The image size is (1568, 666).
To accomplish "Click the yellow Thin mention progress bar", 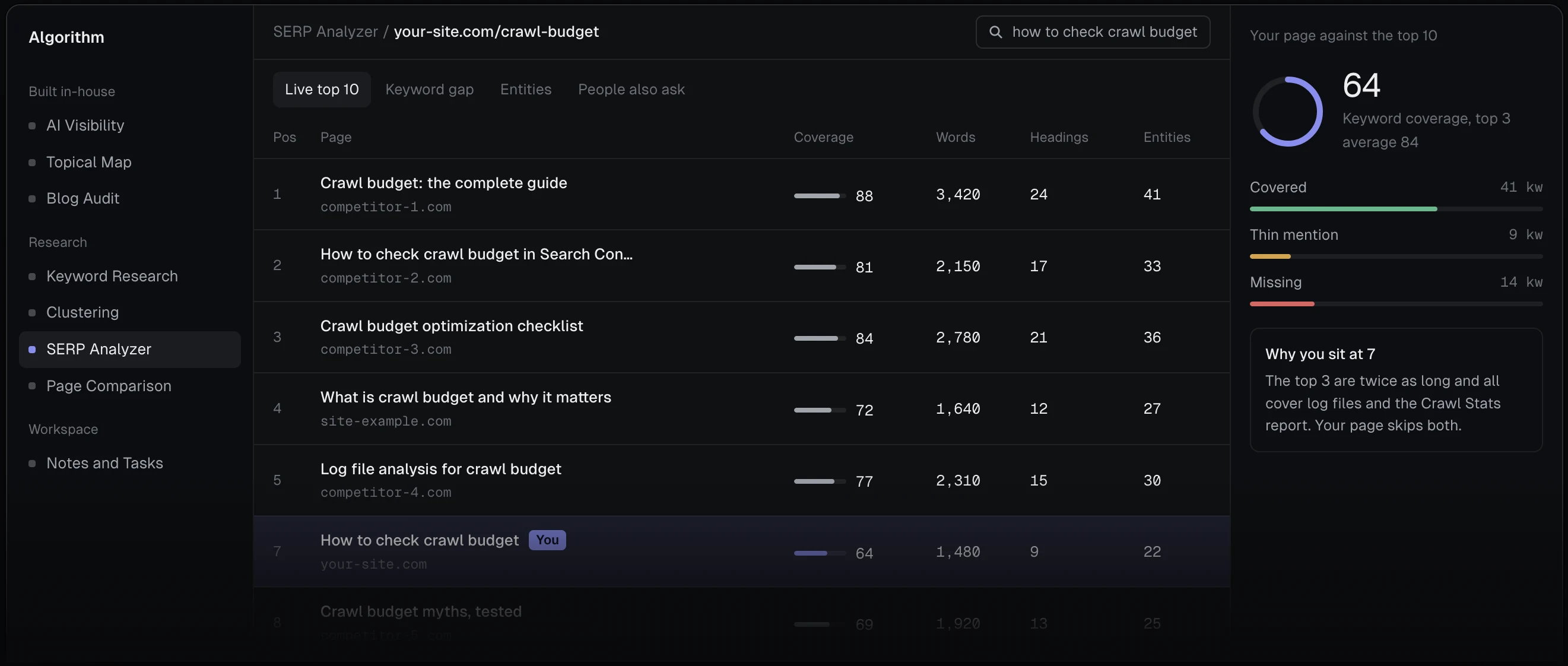I will pyautogui.click(x=1395, y=257).
